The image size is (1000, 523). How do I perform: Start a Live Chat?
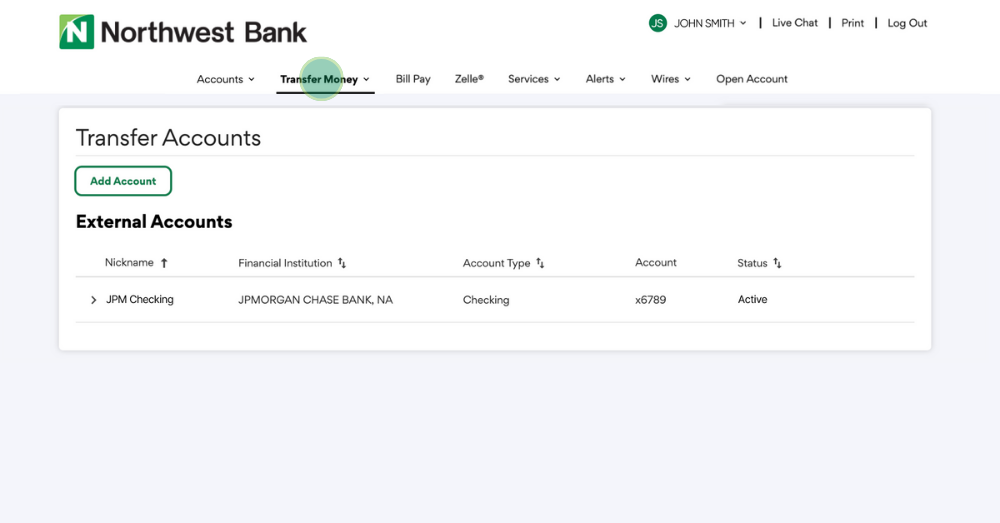click(x=795, y=23)
